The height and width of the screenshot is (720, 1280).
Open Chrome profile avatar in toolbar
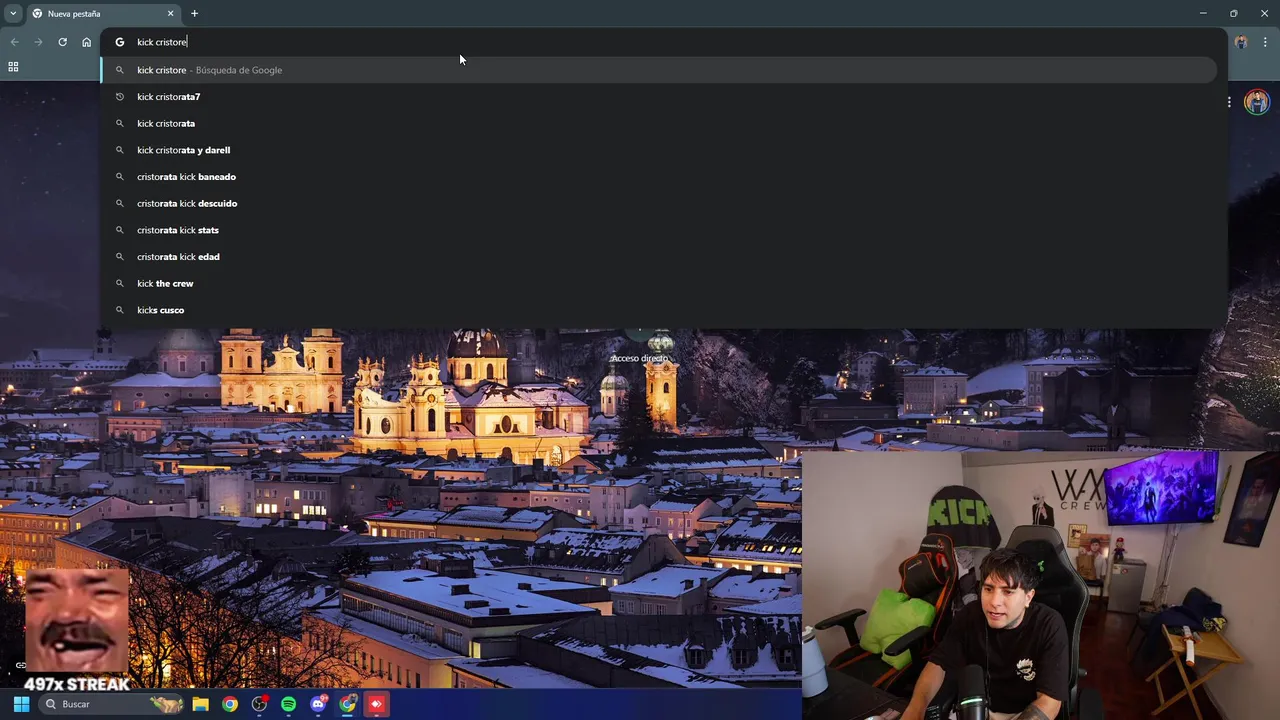(1241, 42)
